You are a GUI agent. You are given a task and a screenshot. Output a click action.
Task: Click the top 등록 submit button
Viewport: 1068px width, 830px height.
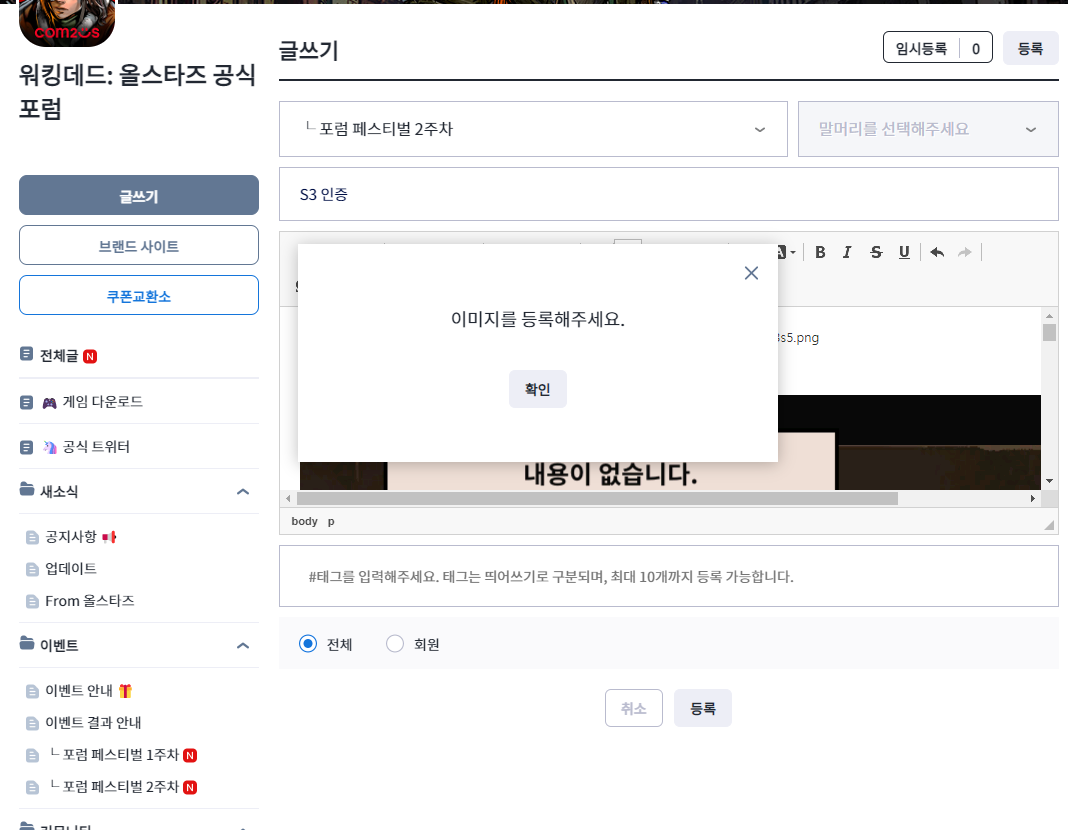(1031, 48)
